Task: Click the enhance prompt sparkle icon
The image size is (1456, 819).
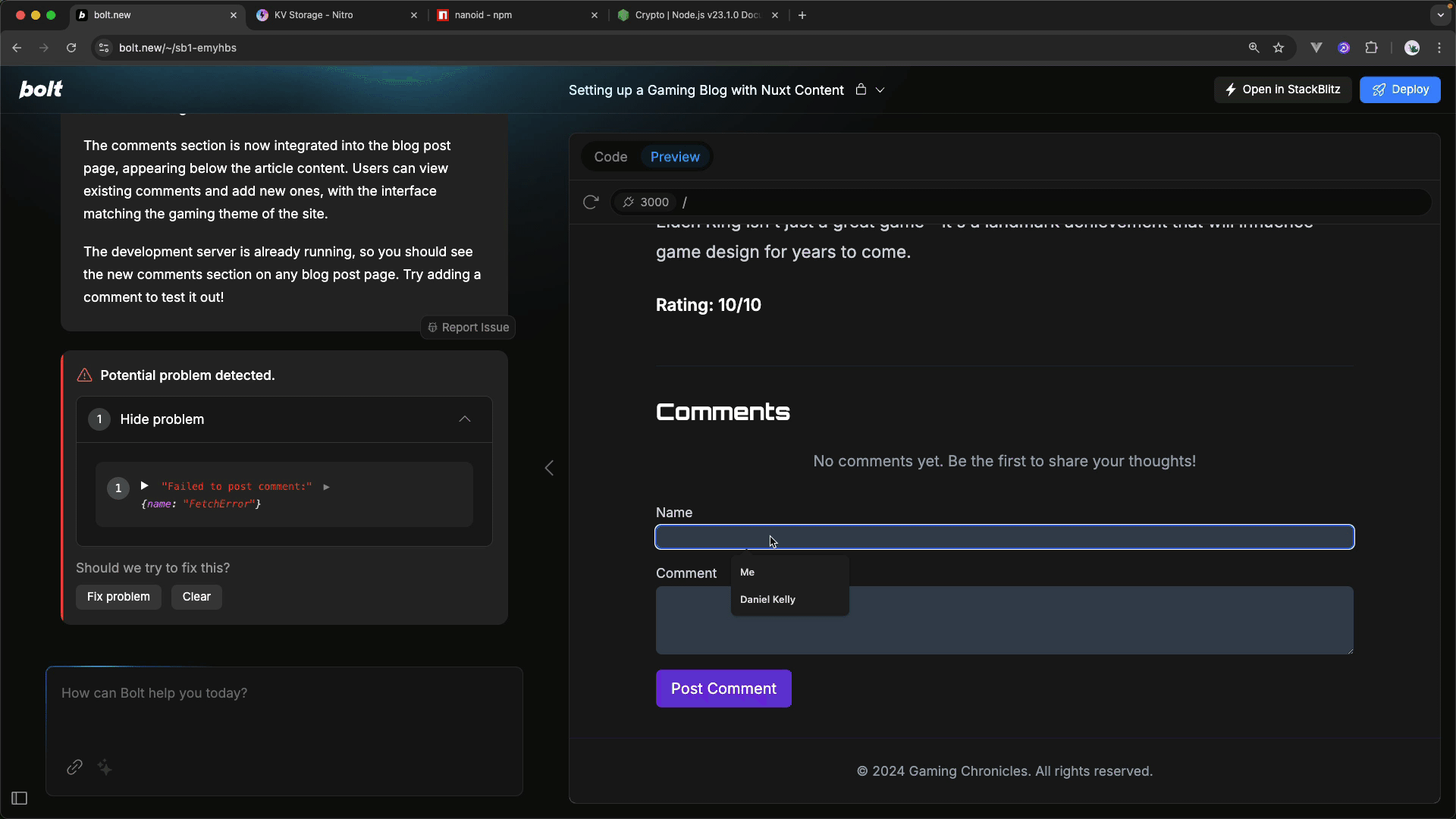Action: 105,767
